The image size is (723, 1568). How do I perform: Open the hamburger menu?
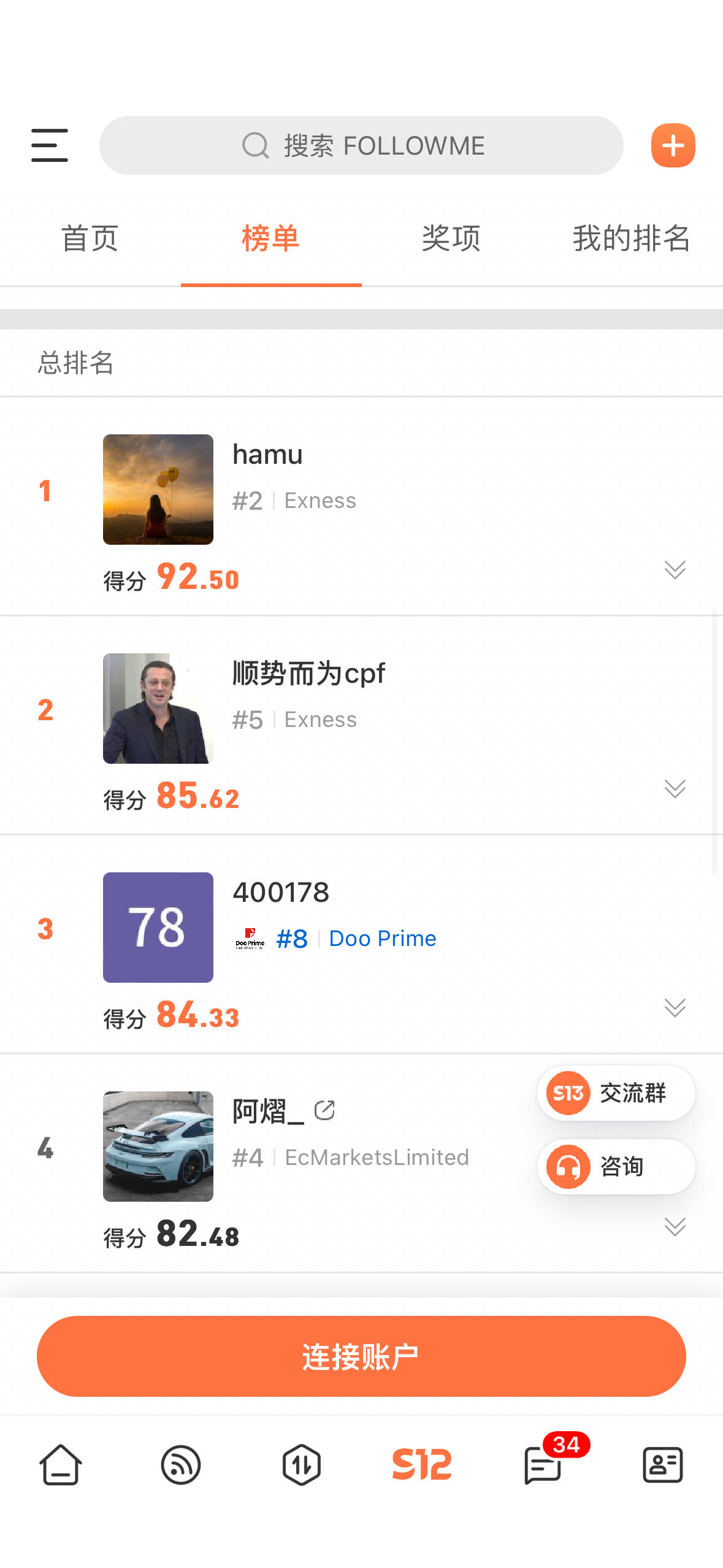tap(50, 145)
